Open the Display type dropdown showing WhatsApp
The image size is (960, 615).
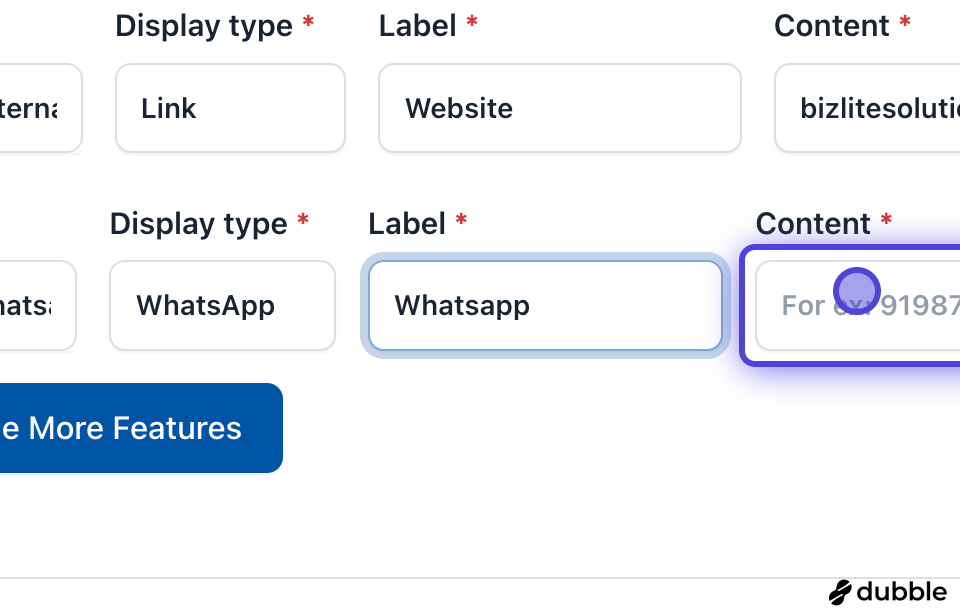(x=222, y=305)
